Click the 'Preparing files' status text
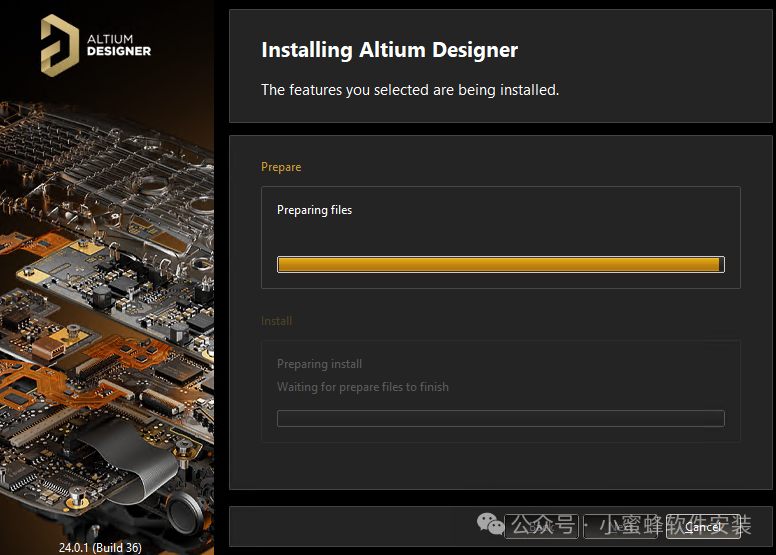Image resolution: width=776 pixels, height=555 pixels. 314,210
